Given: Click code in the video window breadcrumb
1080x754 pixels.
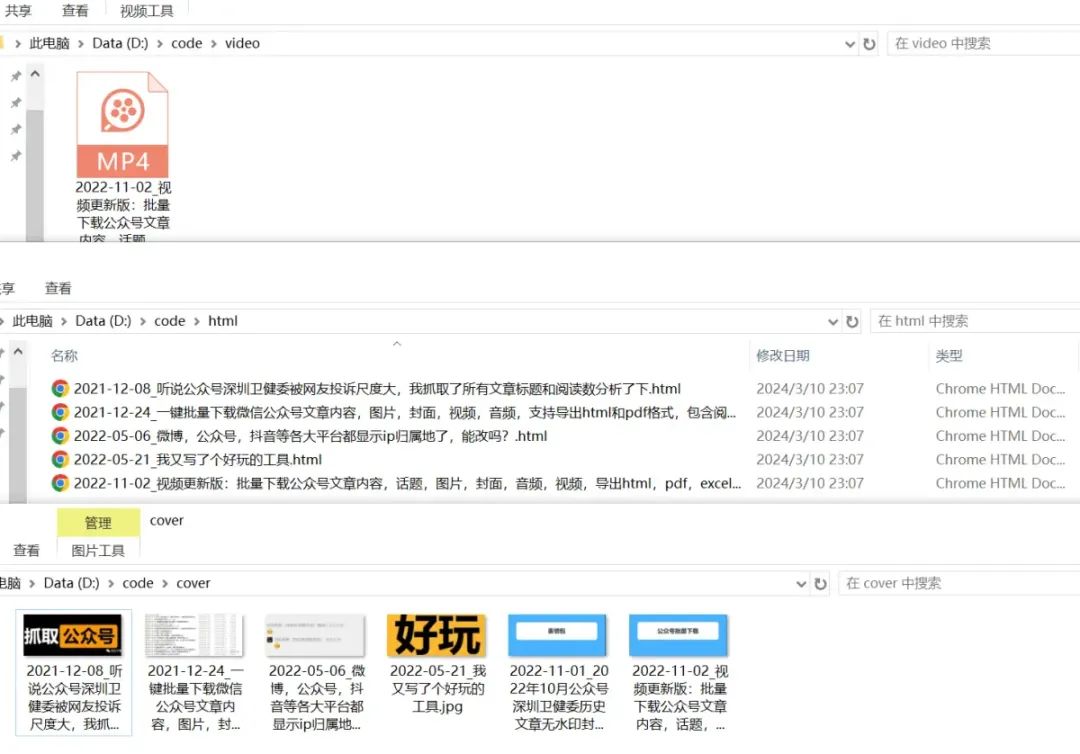Looking at the screenshot, I should point(187,43).
